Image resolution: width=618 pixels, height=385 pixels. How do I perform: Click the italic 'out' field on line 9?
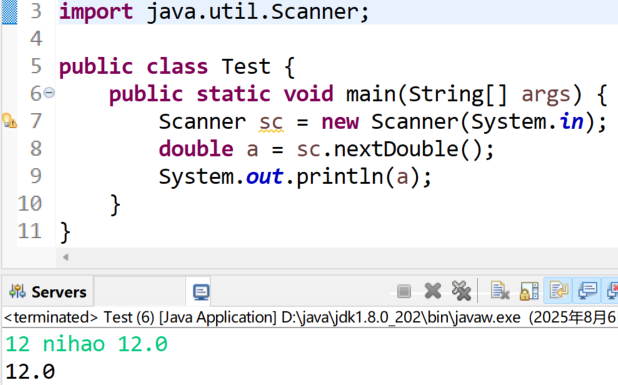(x=264, y=177)
